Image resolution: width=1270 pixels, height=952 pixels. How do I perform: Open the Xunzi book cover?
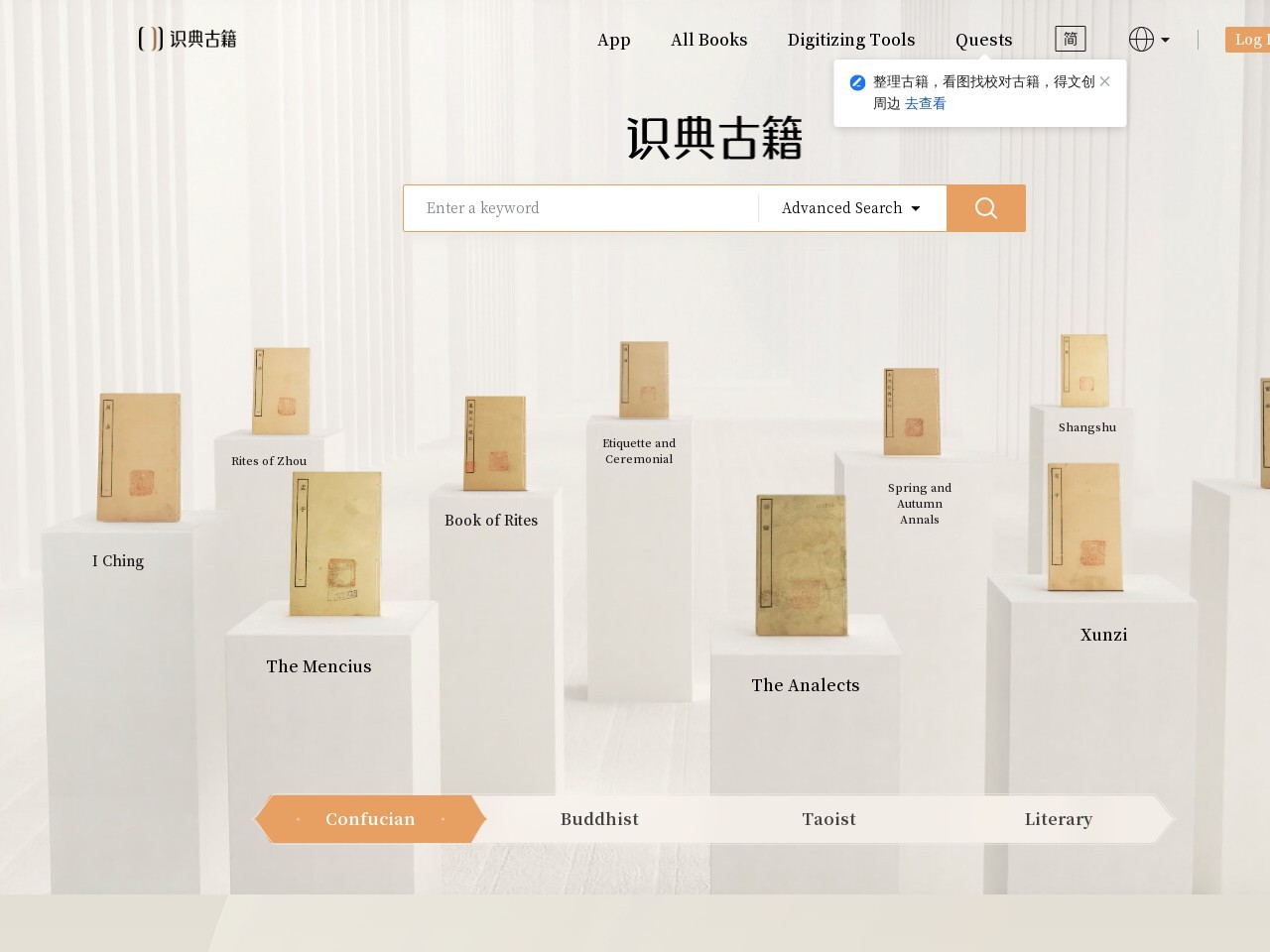(1084, 527)
